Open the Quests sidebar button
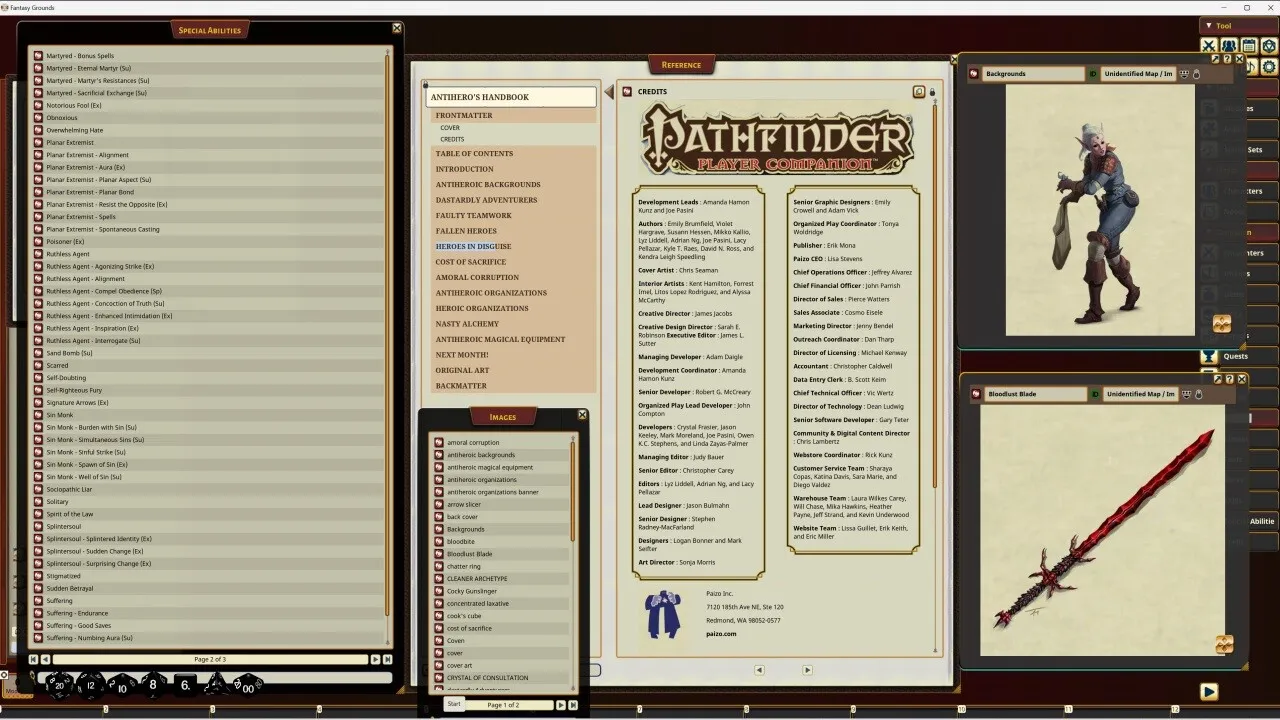The image size is (1280, 720). pyautogui.click(x=1236, y=356)
